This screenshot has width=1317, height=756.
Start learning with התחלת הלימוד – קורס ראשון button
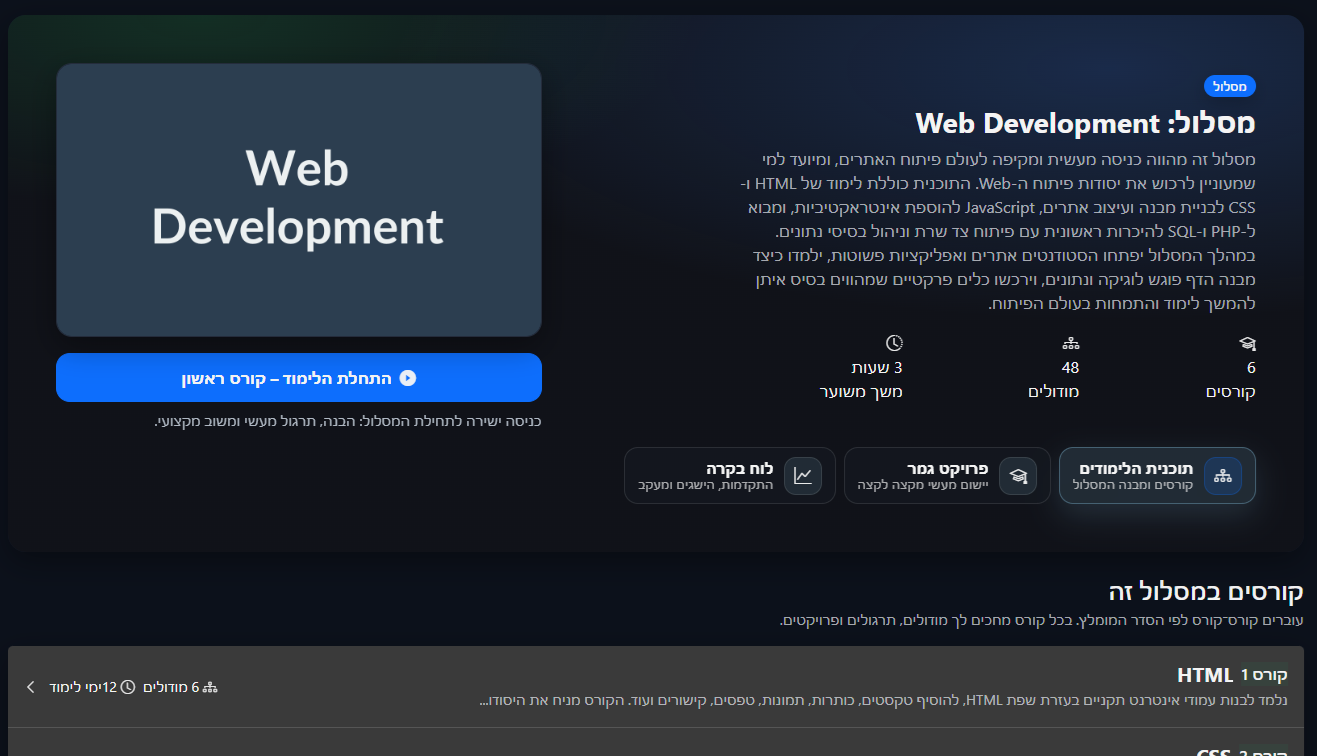pyautogui.click(x=299, y=377)
